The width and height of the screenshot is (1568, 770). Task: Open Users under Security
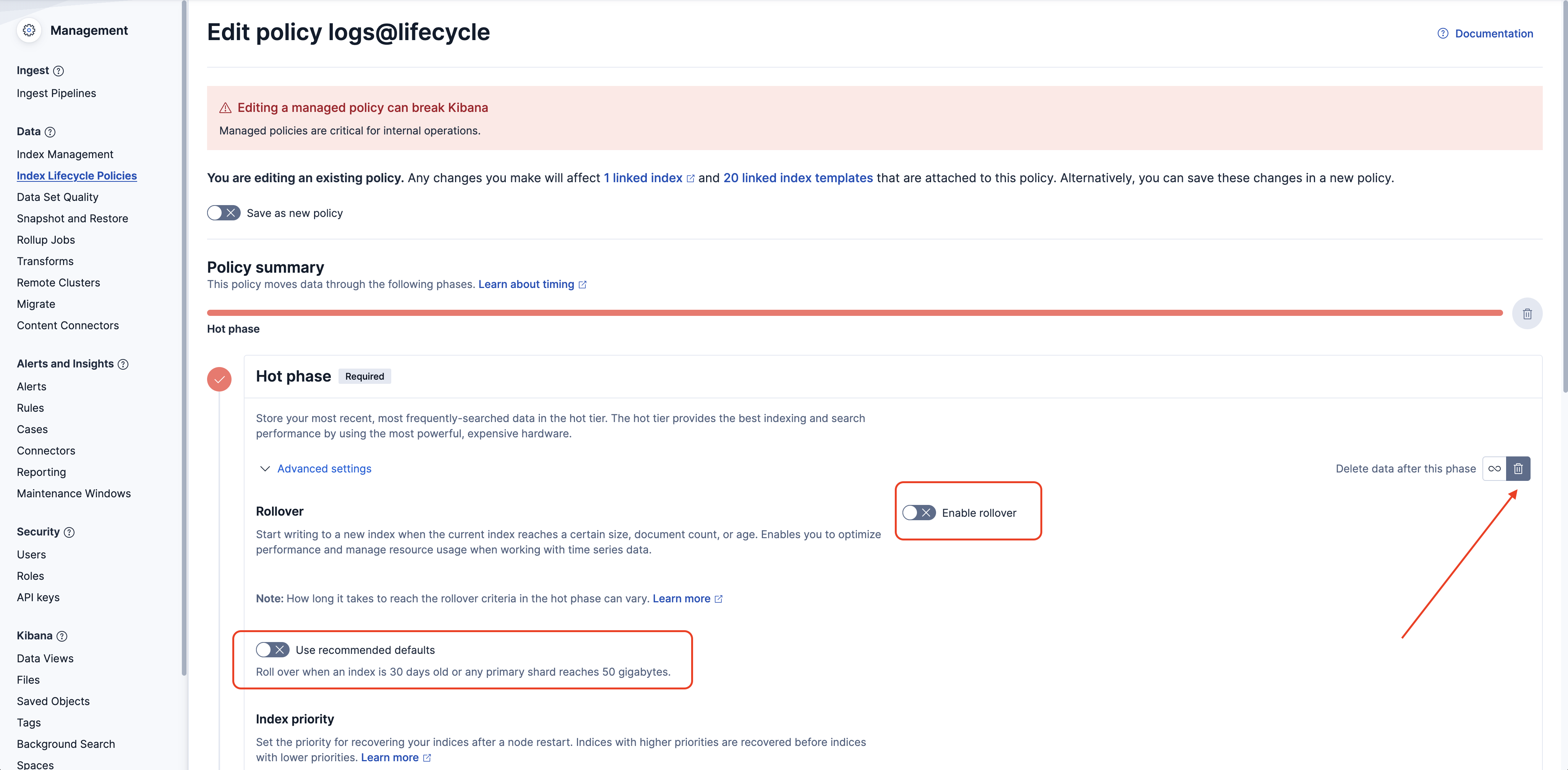[x=32, y=555]
